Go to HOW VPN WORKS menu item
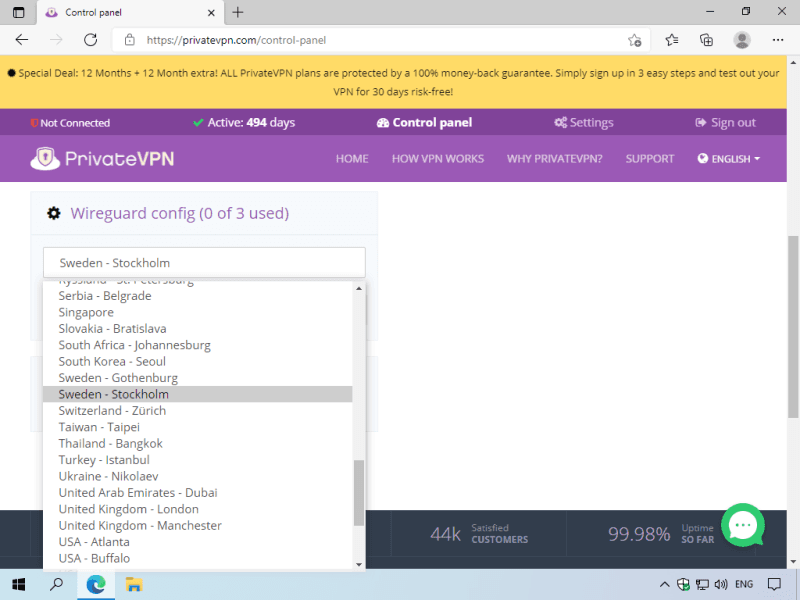This screenshot has height=600, width=800. tap(437, 159)
